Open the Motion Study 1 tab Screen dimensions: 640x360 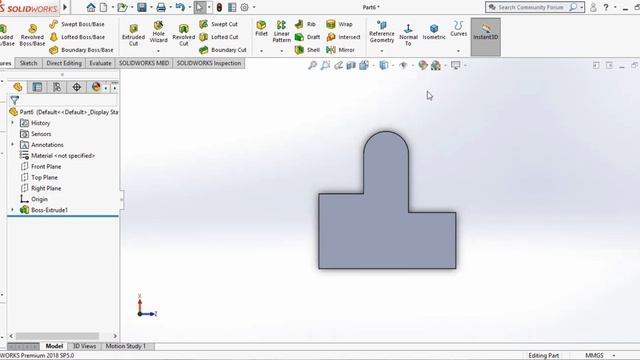click(x=126, y=346)
